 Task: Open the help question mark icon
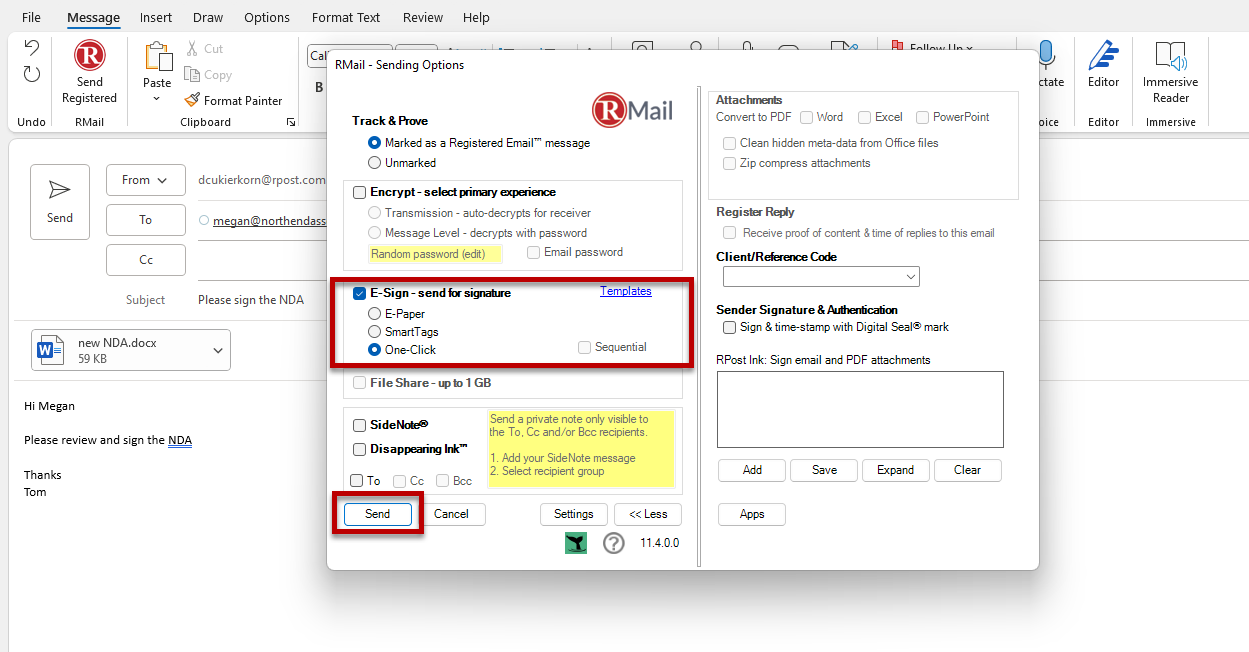tap(614, 543)
